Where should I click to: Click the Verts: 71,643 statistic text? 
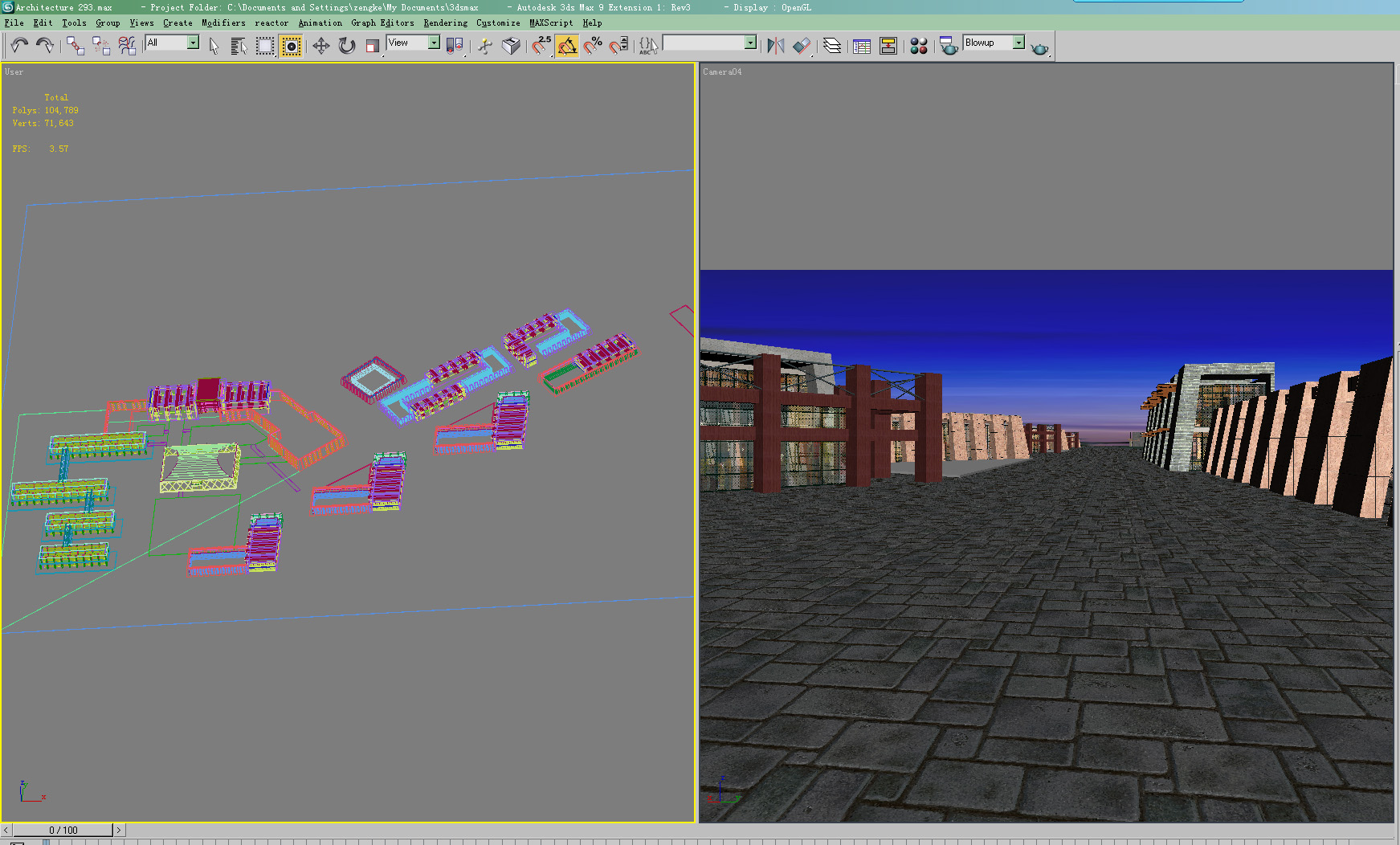coord(43,123)
